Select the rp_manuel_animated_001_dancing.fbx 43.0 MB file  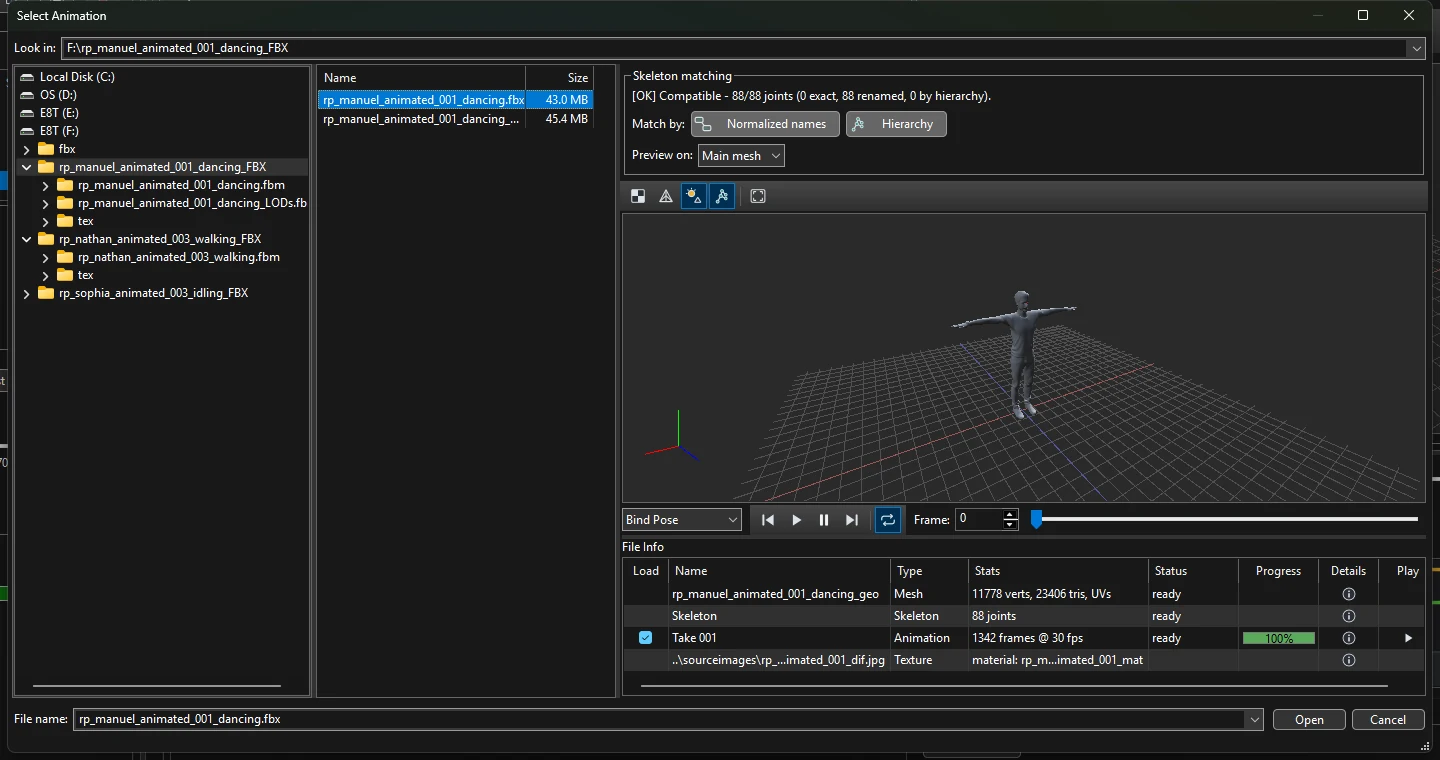(x=456, y=100)
